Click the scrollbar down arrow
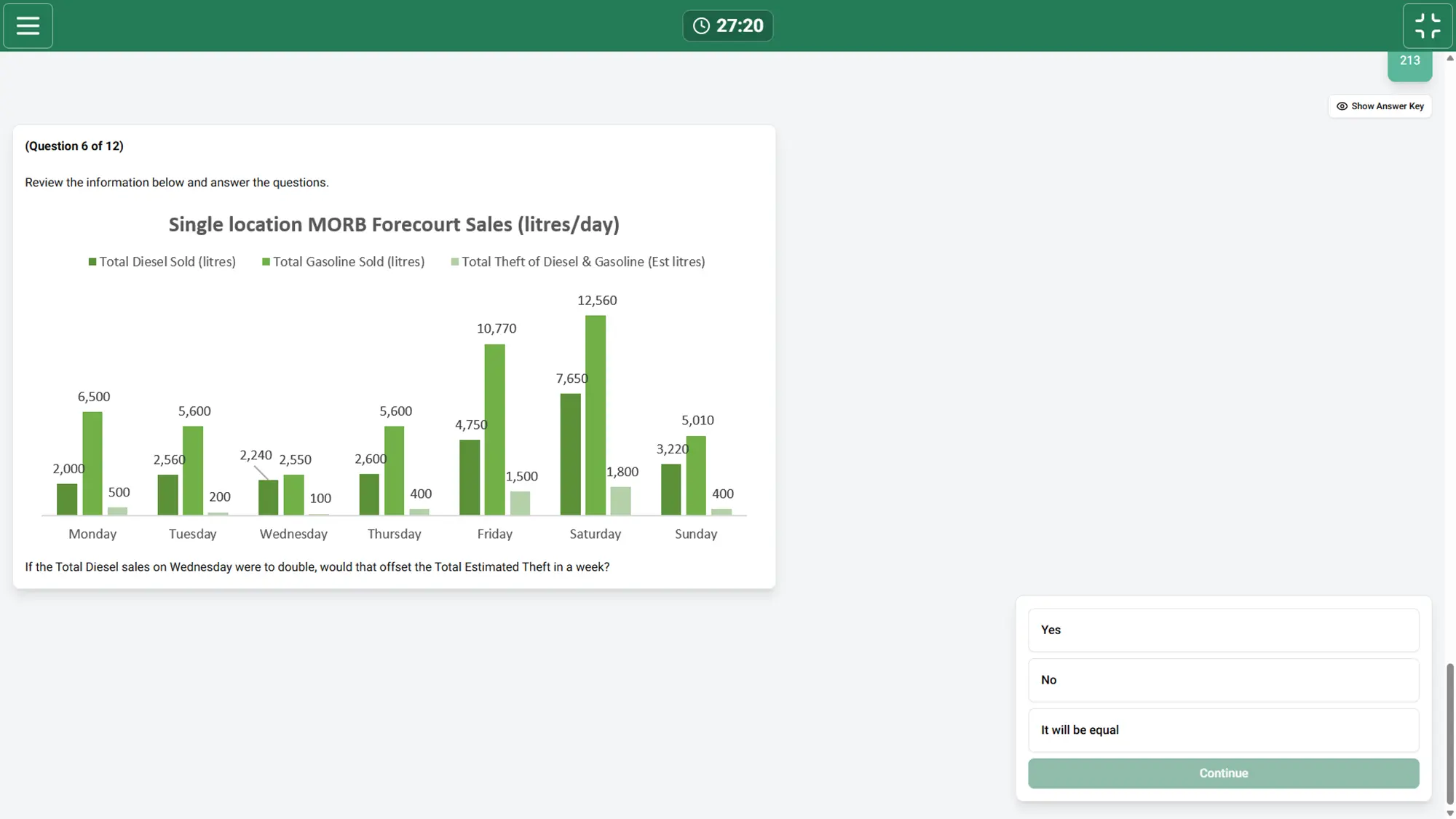Viewport: 1456px width, 819px height. click(x=1449, y=813)
